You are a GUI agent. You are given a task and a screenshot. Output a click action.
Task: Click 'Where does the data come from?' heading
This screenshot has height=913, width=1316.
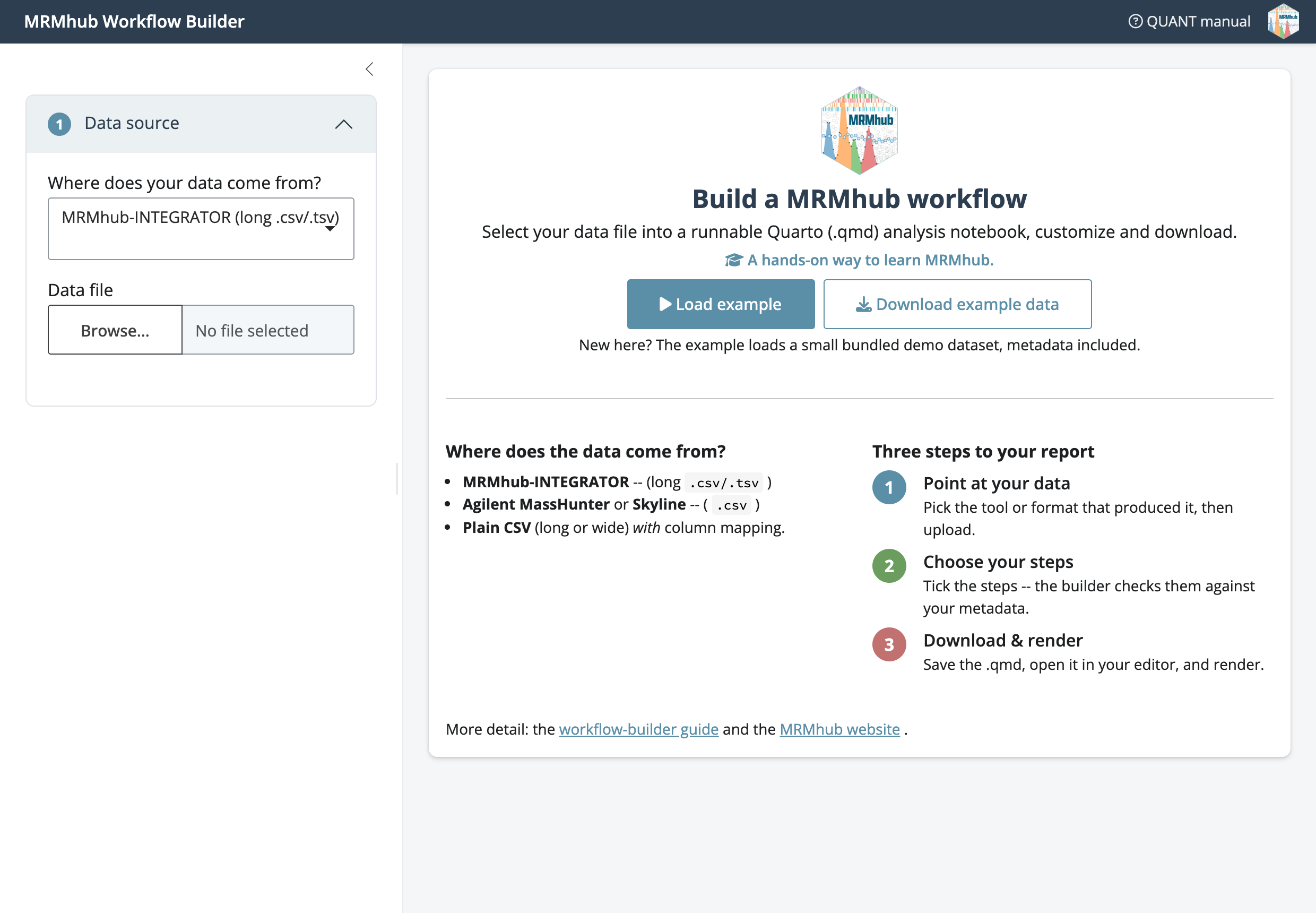pos(585,451)
